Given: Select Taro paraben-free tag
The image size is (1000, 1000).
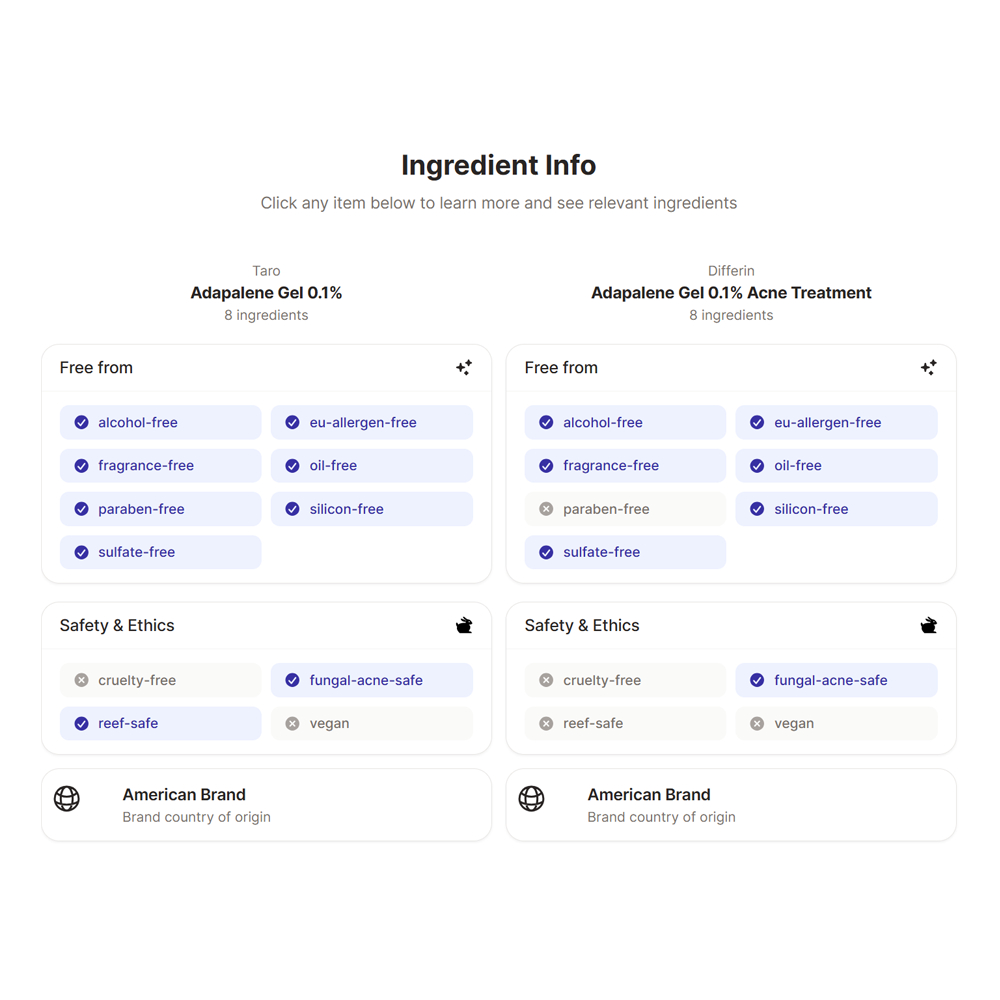Looking at the screenshot, I should tap(161, 509).
